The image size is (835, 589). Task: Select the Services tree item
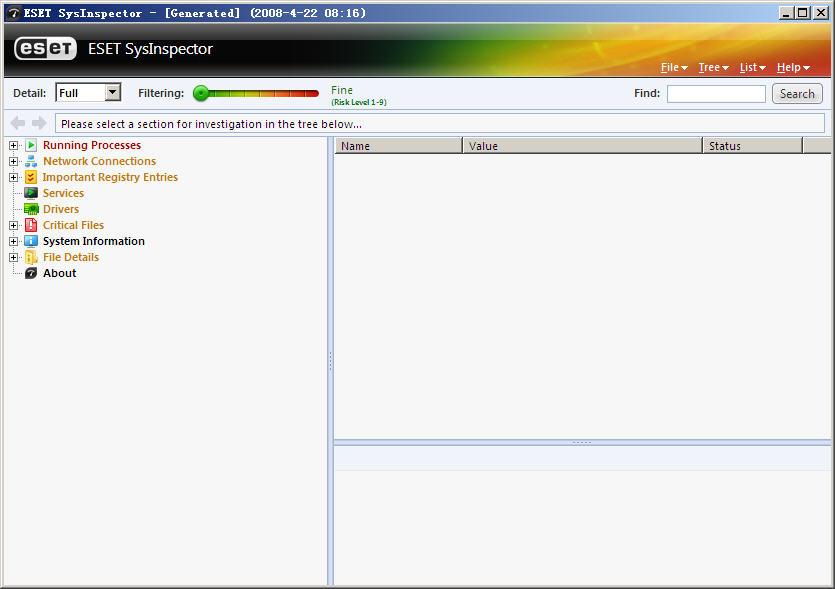coord(63,193)
